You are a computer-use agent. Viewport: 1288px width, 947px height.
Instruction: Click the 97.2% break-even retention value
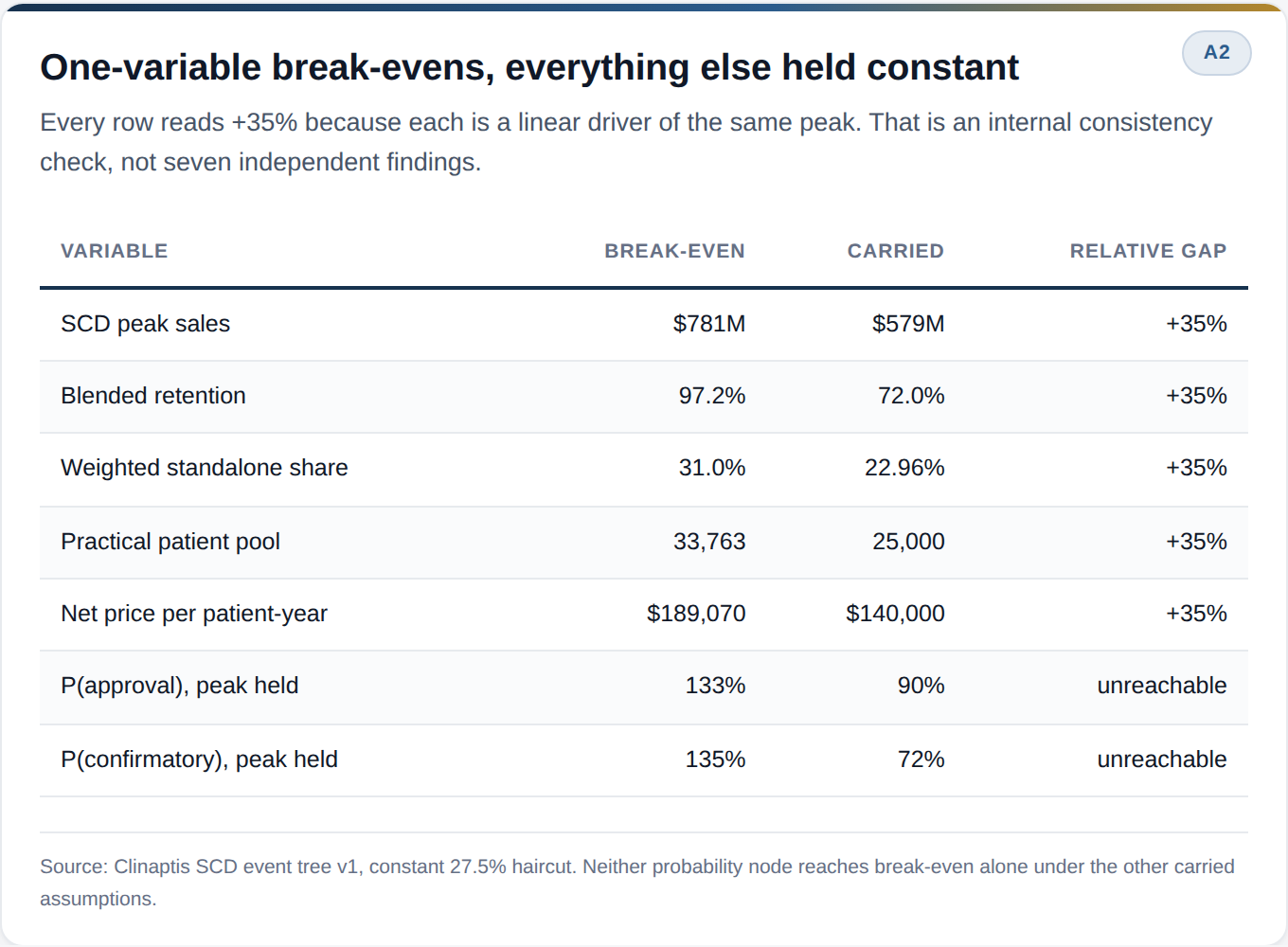pyautogui.click(x=712, y=396)
